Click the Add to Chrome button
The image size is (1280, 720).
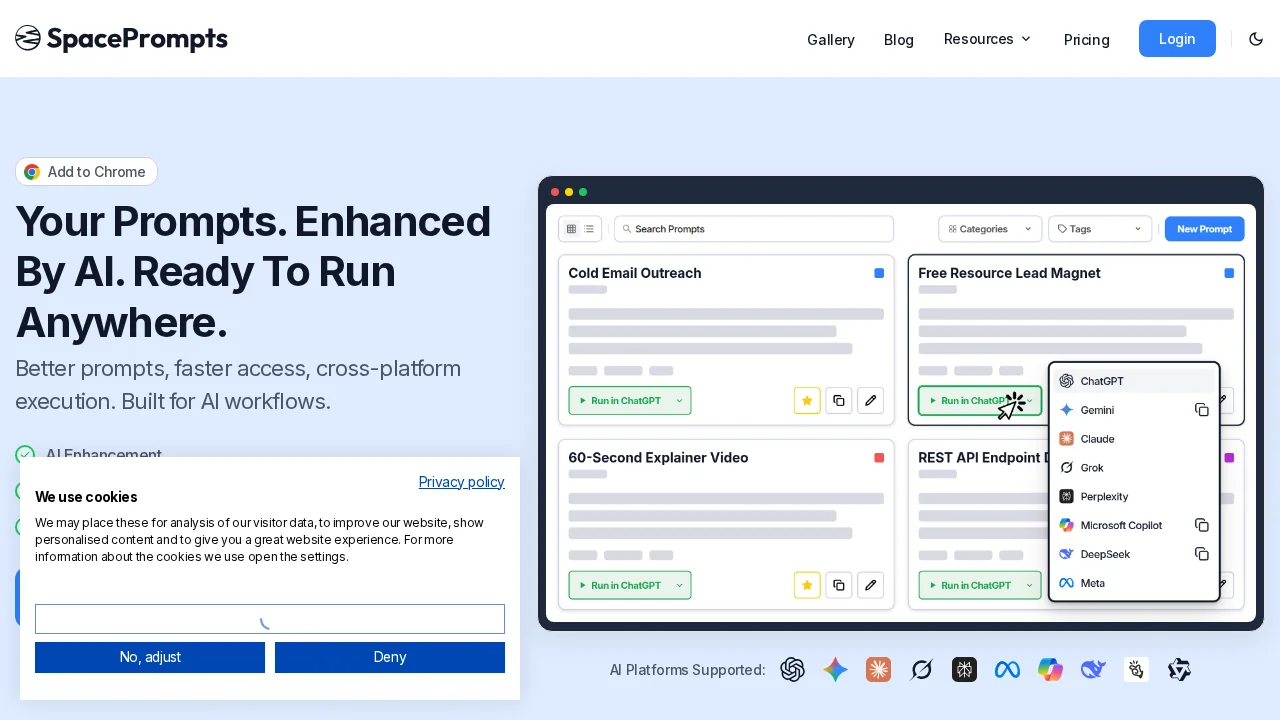(x=86, y=172)
